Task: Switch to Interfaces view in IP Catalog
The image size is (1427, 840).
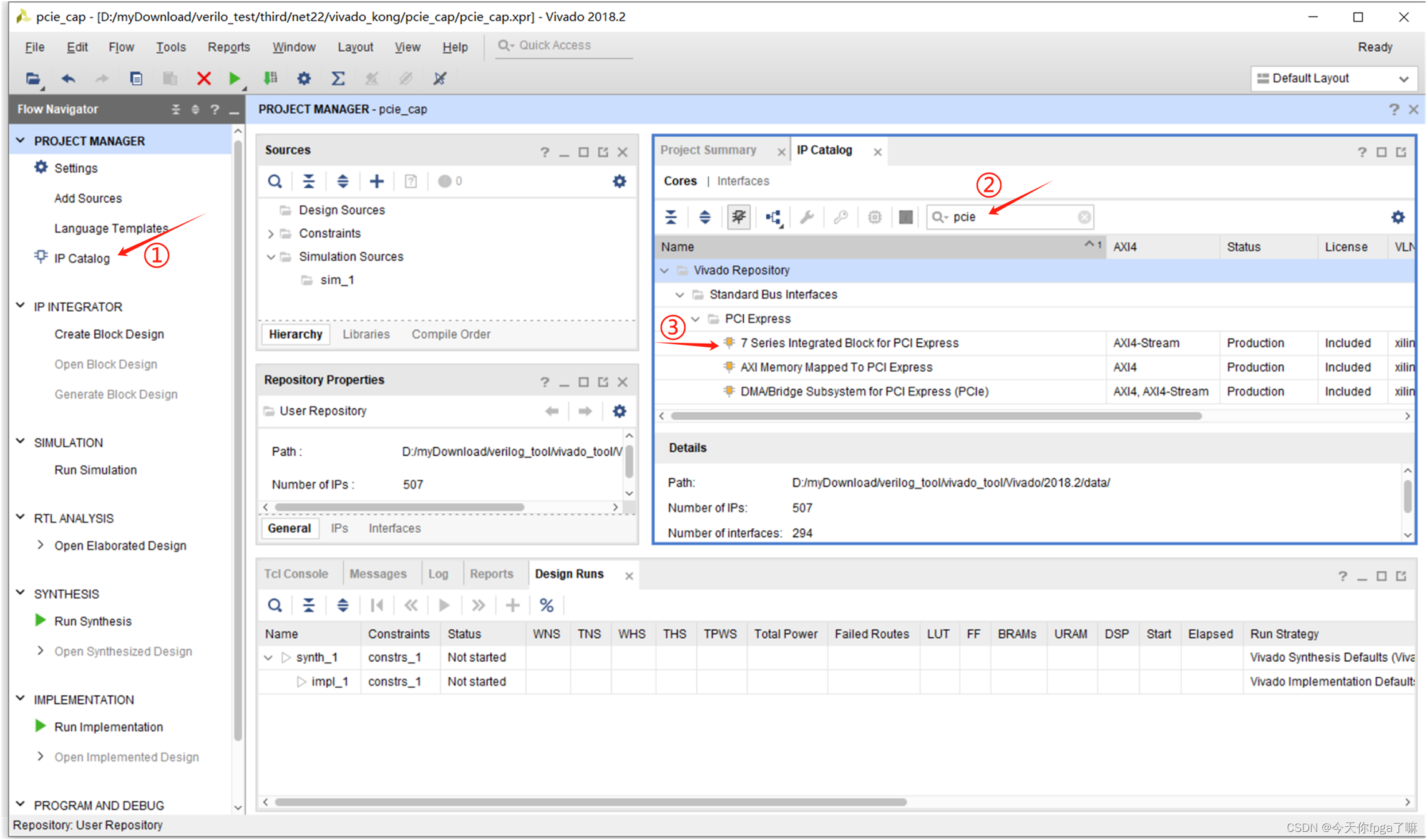Action: click(x=743, y=181)
